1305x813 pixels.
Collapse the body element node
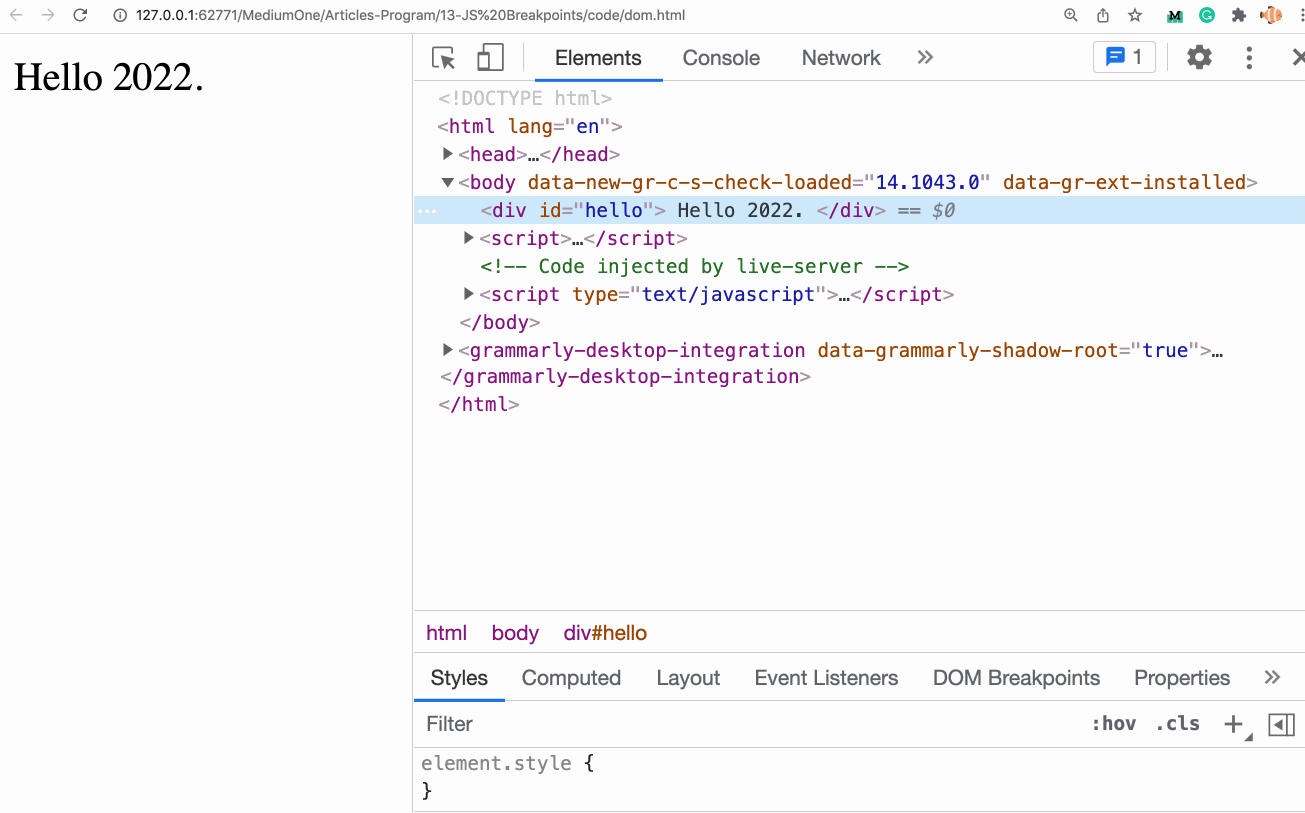(x=448, y=182)
